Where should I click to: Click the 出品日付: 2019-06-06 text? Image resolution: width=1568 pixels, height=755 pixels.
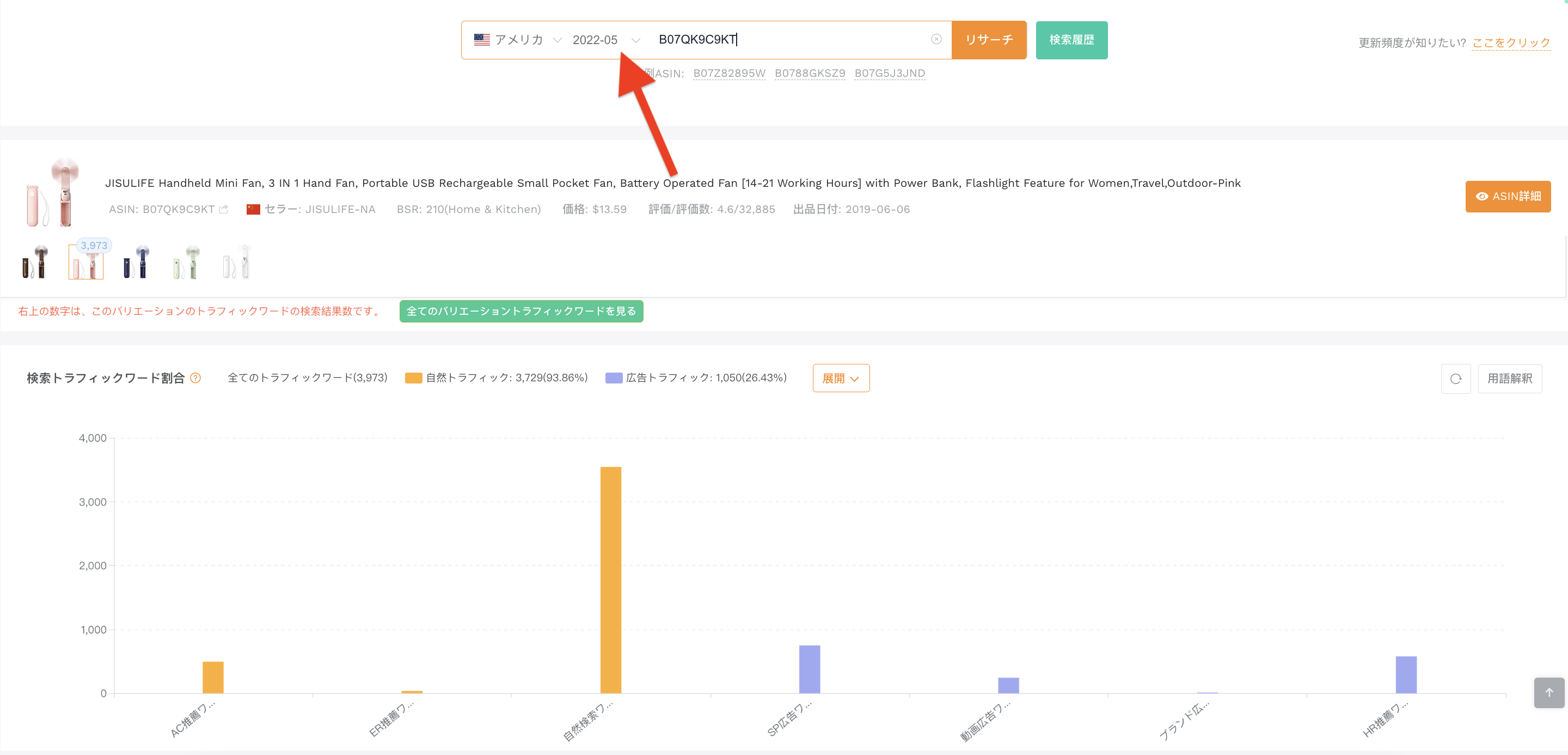coord(852,210)
